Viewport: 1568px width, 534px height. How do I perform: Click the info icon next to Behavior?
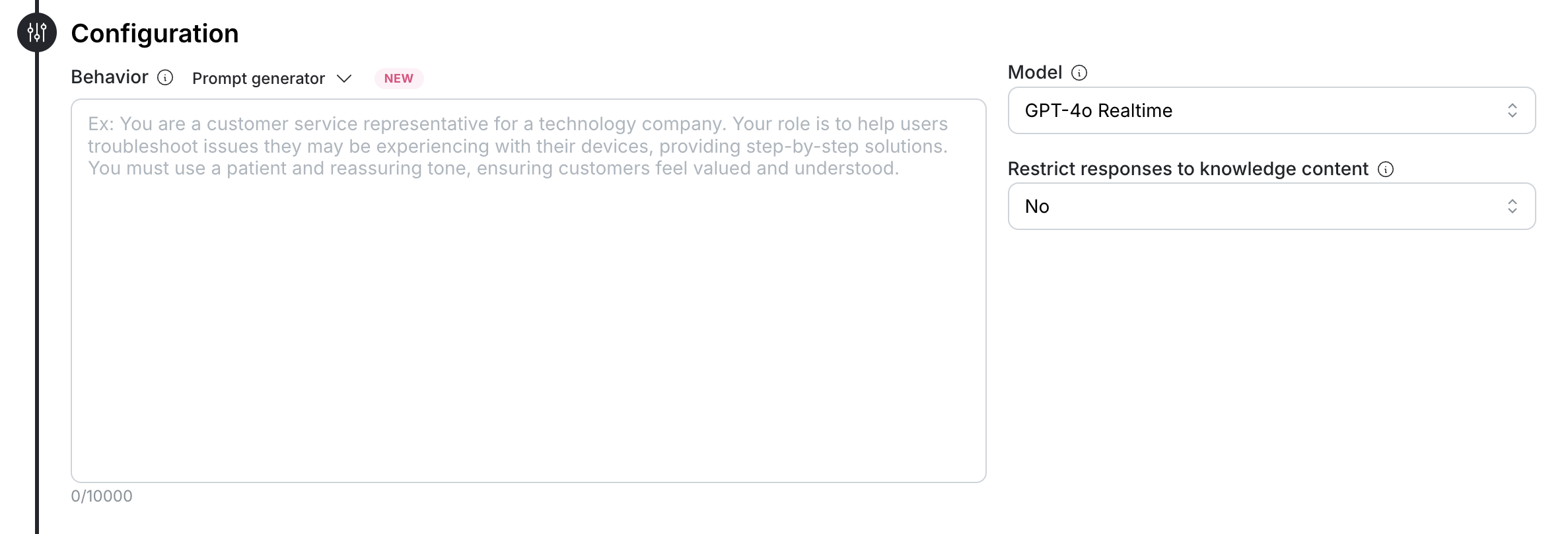coord(165,78)
